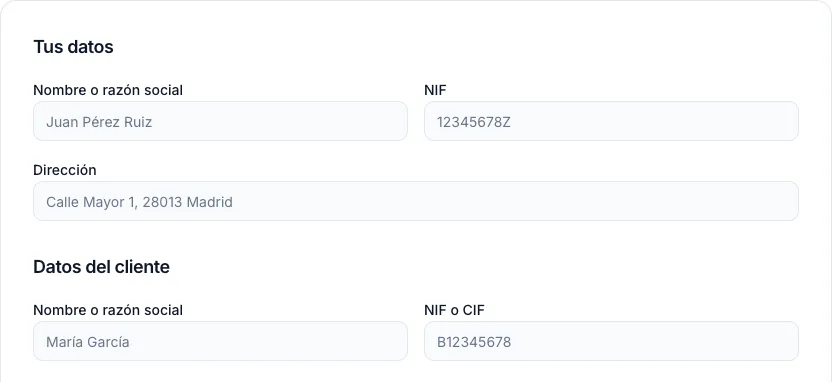Click the NIF input under Tus datos
Image resolution: width=832 pixels, height=382 pixels.
tap(611, 121)
